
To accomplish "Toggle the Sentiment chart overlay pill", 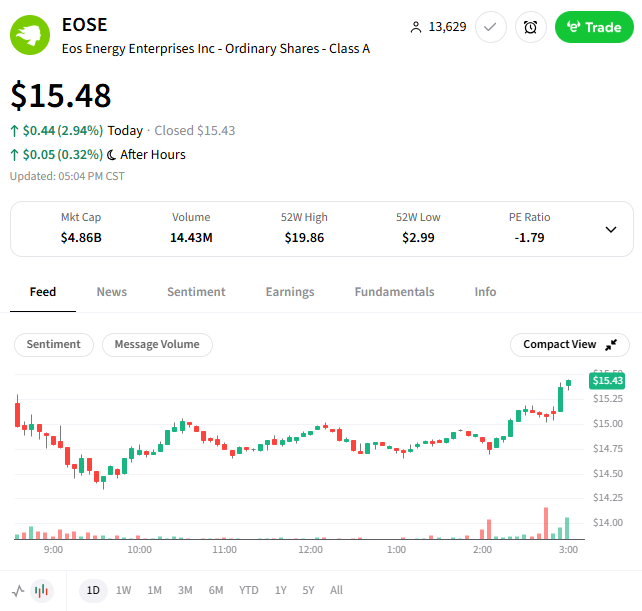I will click(x=54, y=344).
